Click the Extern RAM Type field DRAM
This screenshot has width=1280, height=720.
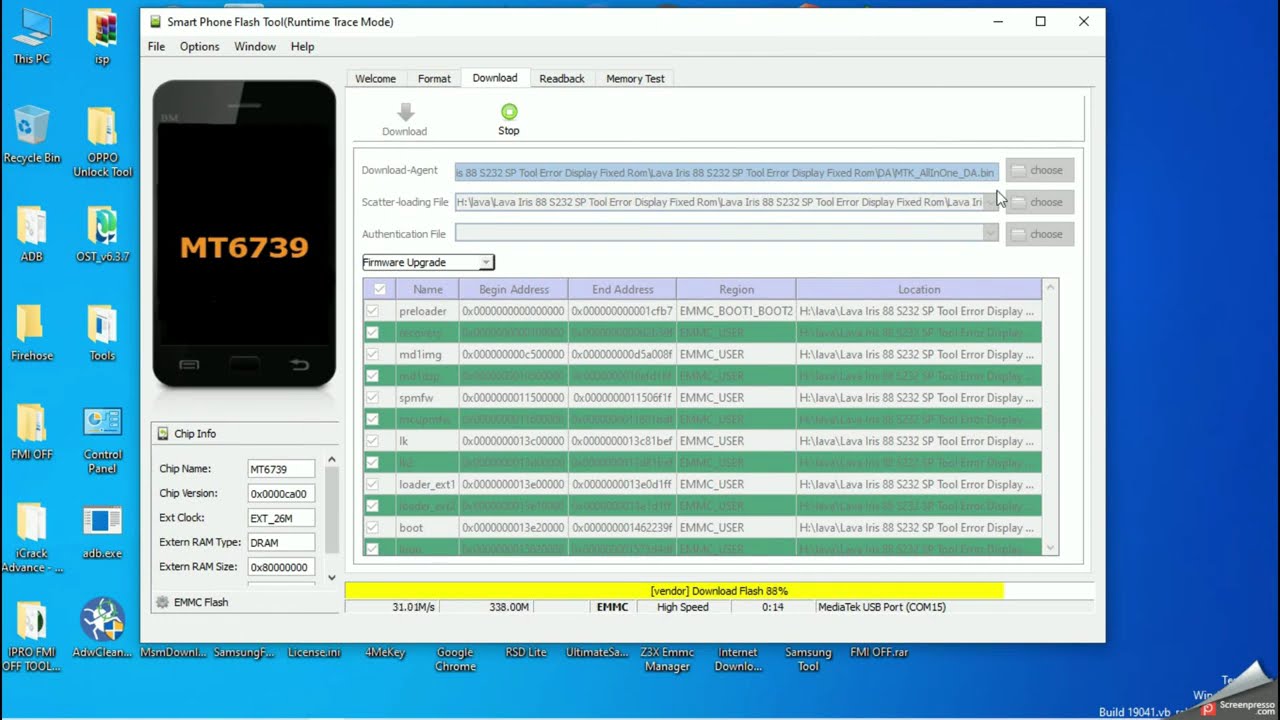(281, 542)
